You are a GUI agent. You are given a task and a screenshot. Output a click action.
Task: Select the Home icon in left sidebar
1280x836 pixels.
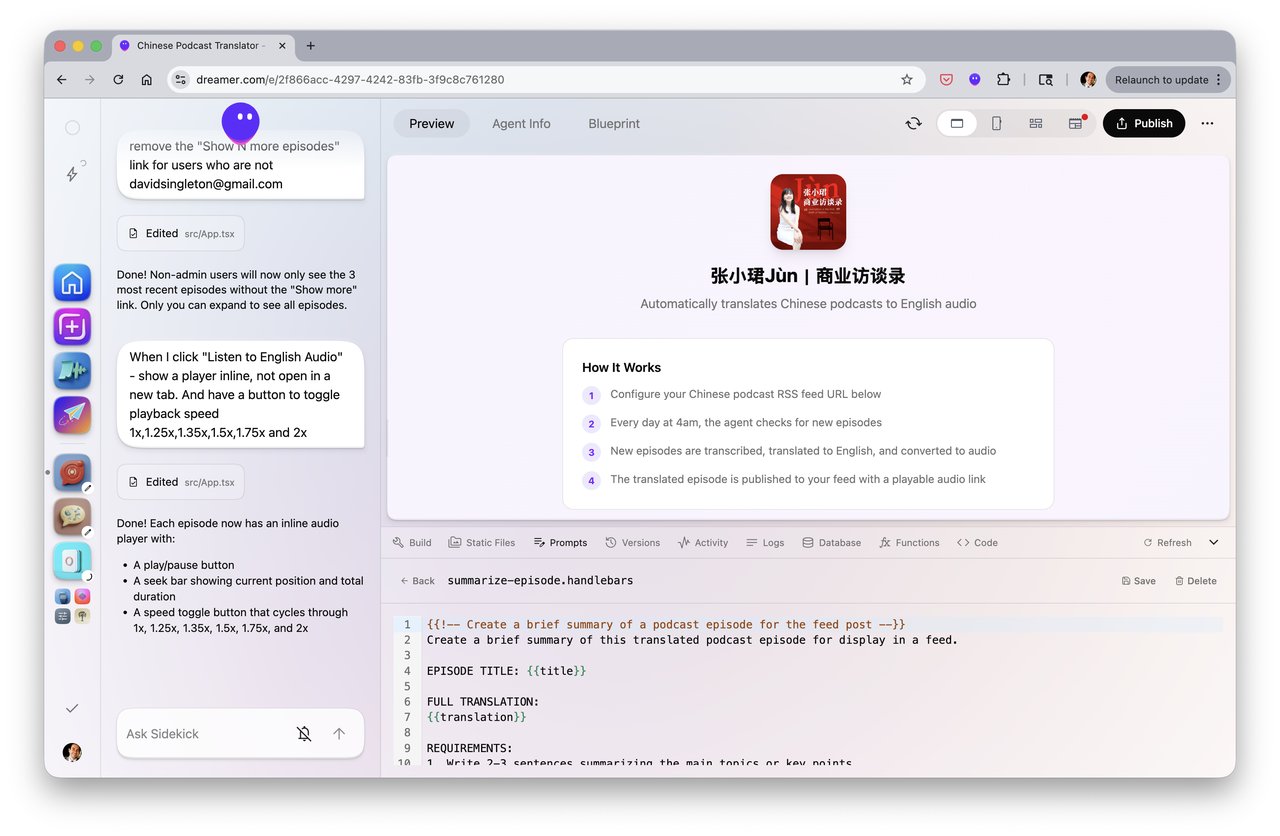[72, 283]
